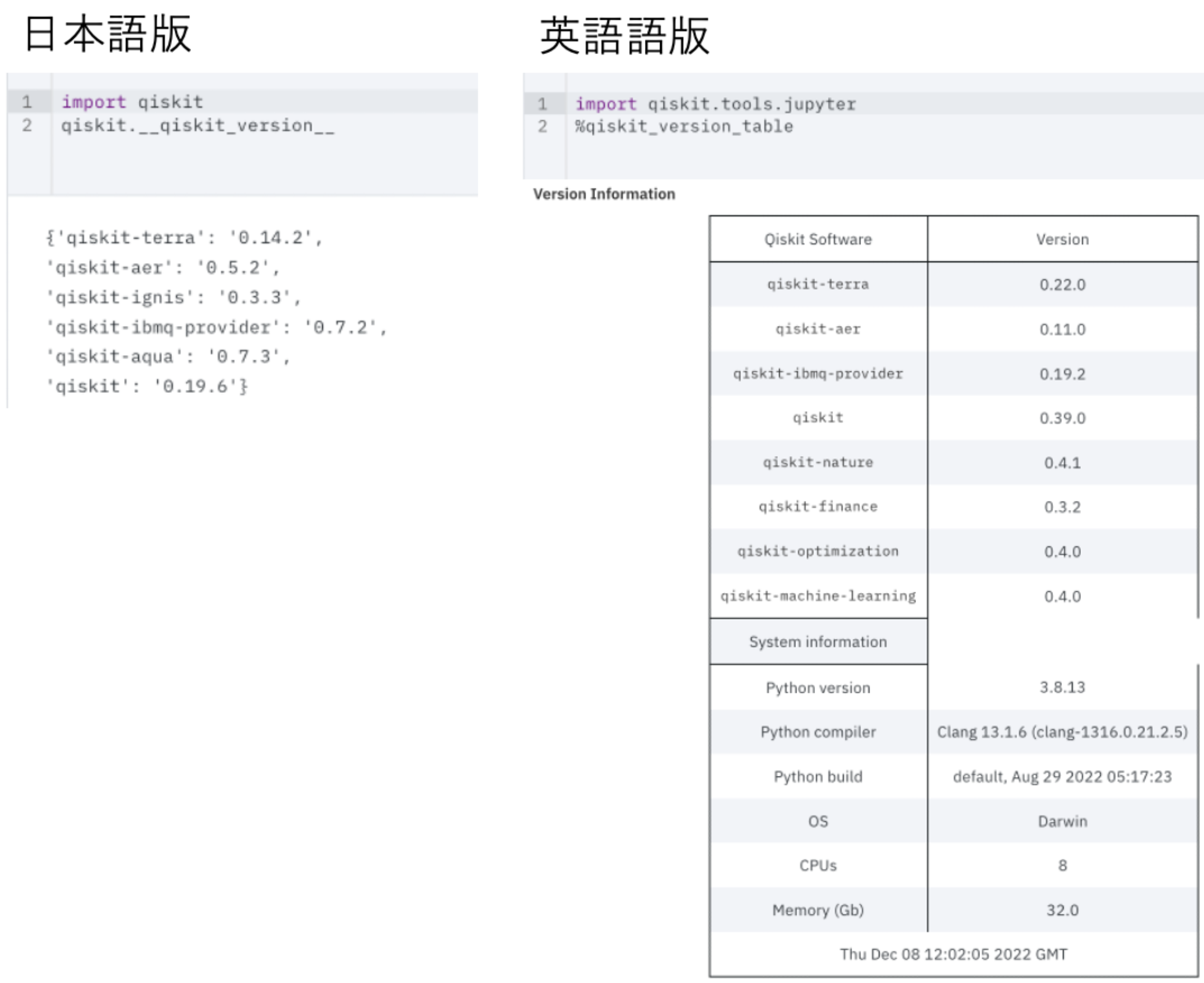
Task: Click the Darwin OS value cell
Action: pyautogui.click(x=1062, y=821)
